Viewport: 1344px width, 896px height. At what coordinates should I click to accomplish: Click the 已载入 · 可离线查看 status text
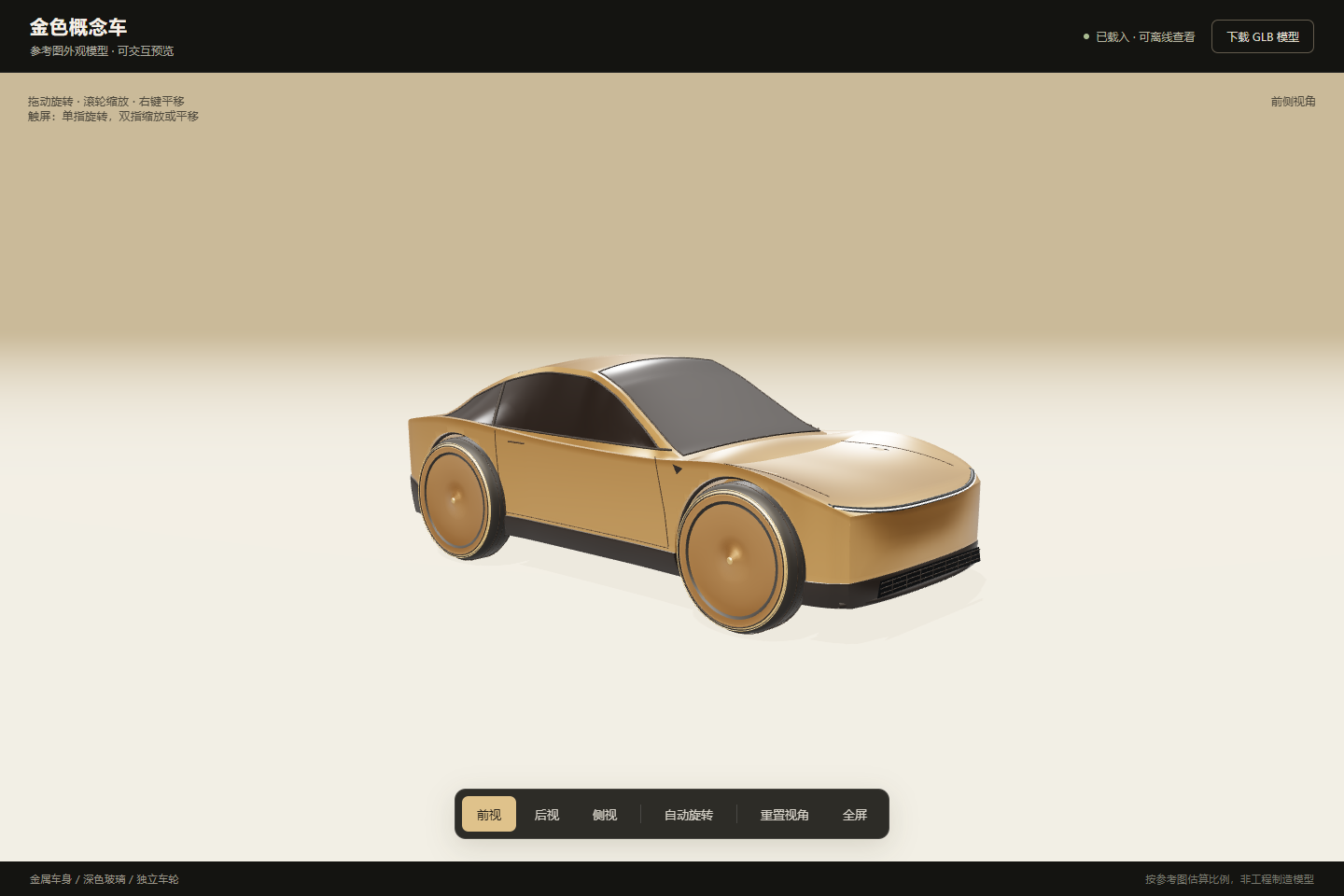[1145, 37]
